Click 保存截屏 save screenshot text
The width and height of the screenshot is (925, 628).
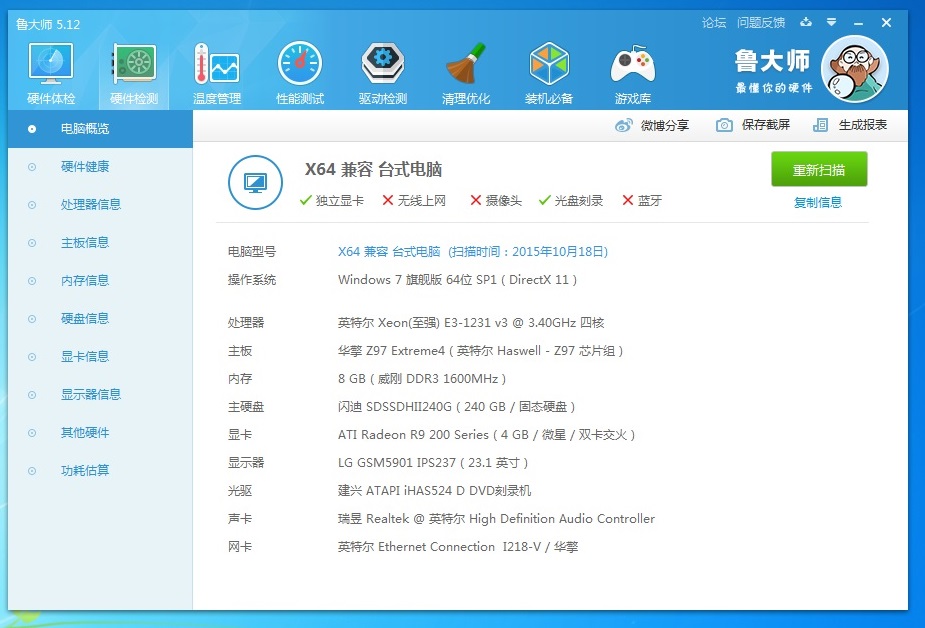coord(766,125)
